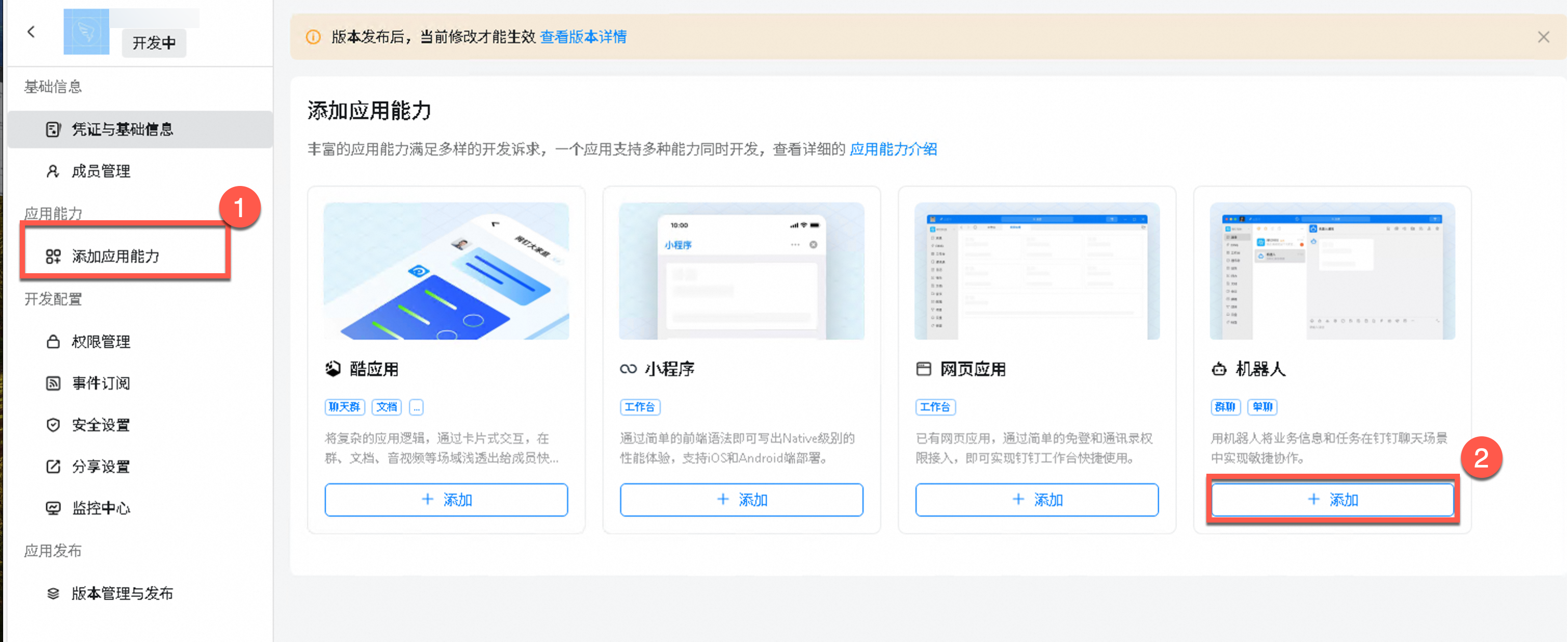This screenshot has width=1568, height=642.
Task: Click the back arrow icon
Action: pos(31,32)
